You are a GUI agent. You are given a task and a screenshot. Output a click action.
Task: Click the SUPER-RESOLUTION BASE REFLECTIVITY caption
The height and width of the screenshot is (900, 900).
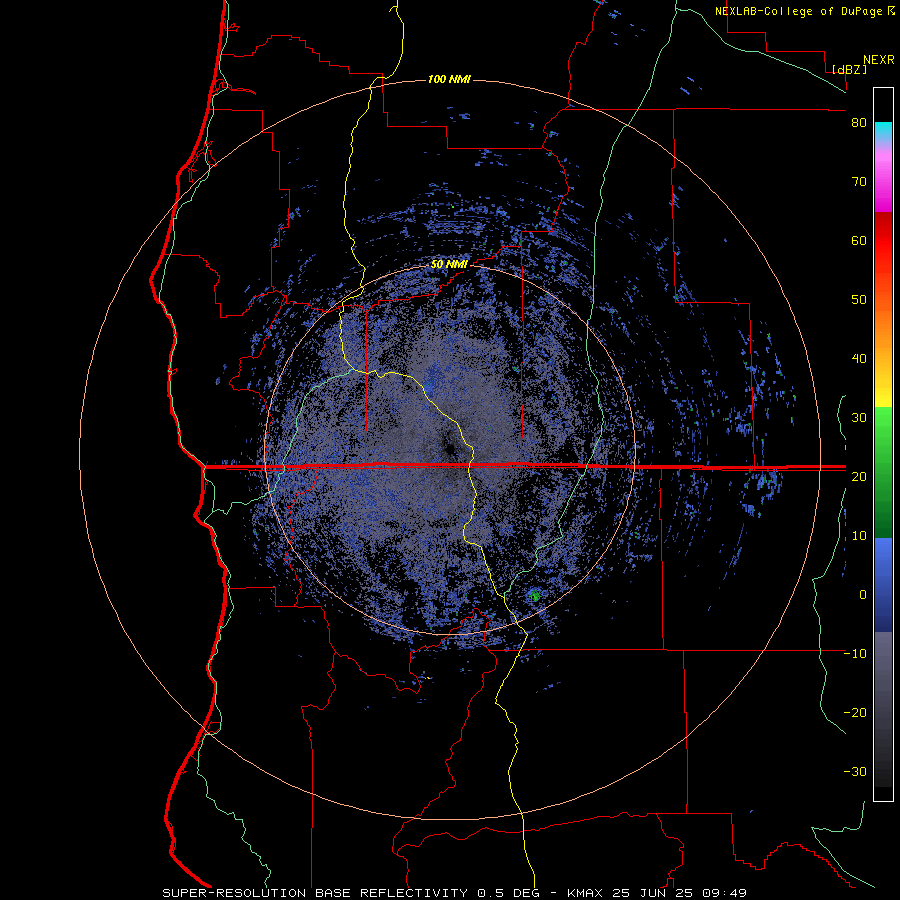click(x=316, y=893)
